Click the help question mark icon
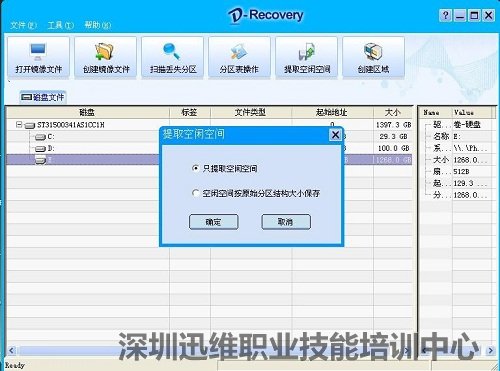This screenshot has height=371, width=500. [x=445, y=15]
